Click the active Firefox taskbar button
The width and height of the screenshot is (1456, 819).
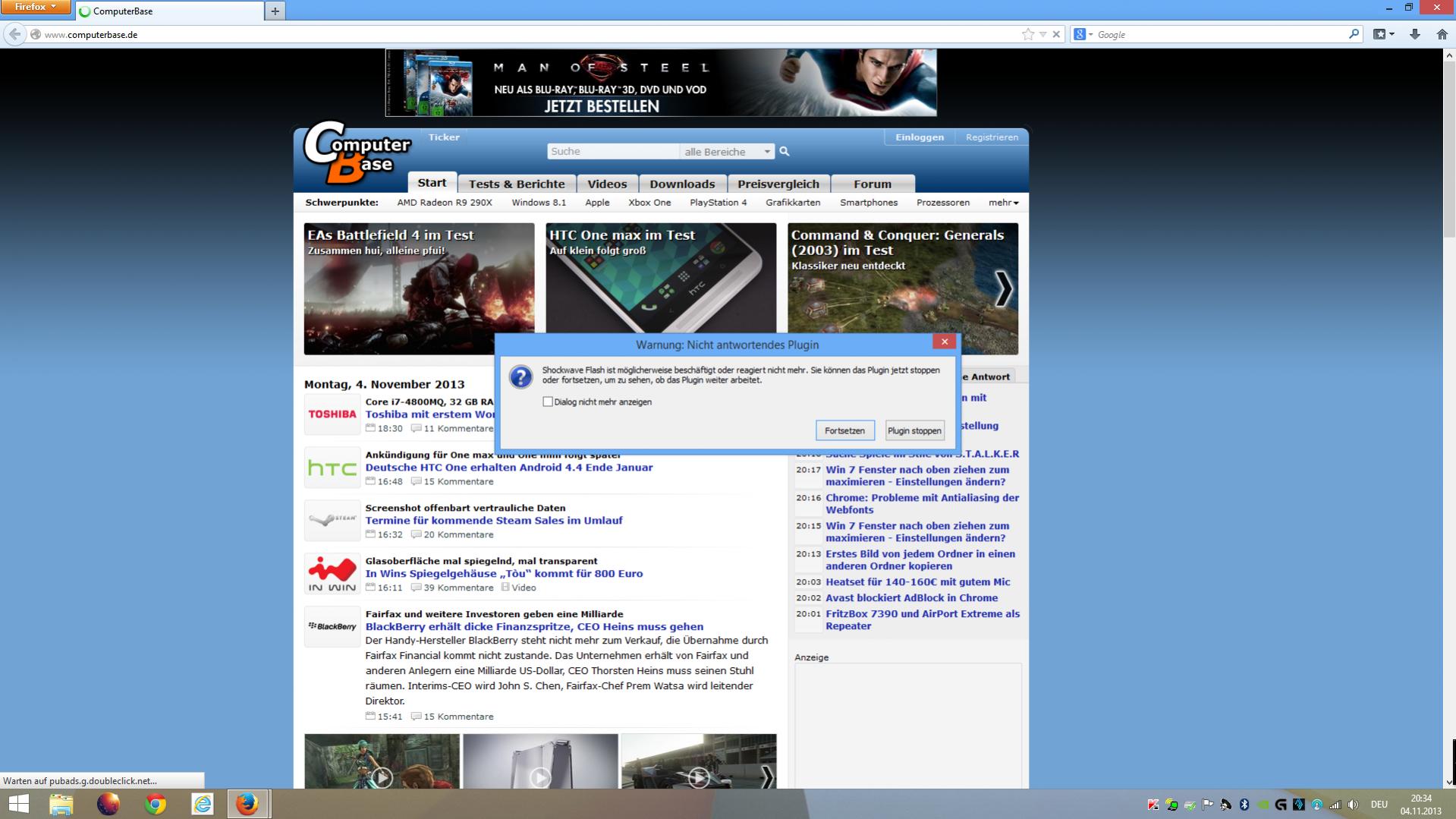coord(247,804)
